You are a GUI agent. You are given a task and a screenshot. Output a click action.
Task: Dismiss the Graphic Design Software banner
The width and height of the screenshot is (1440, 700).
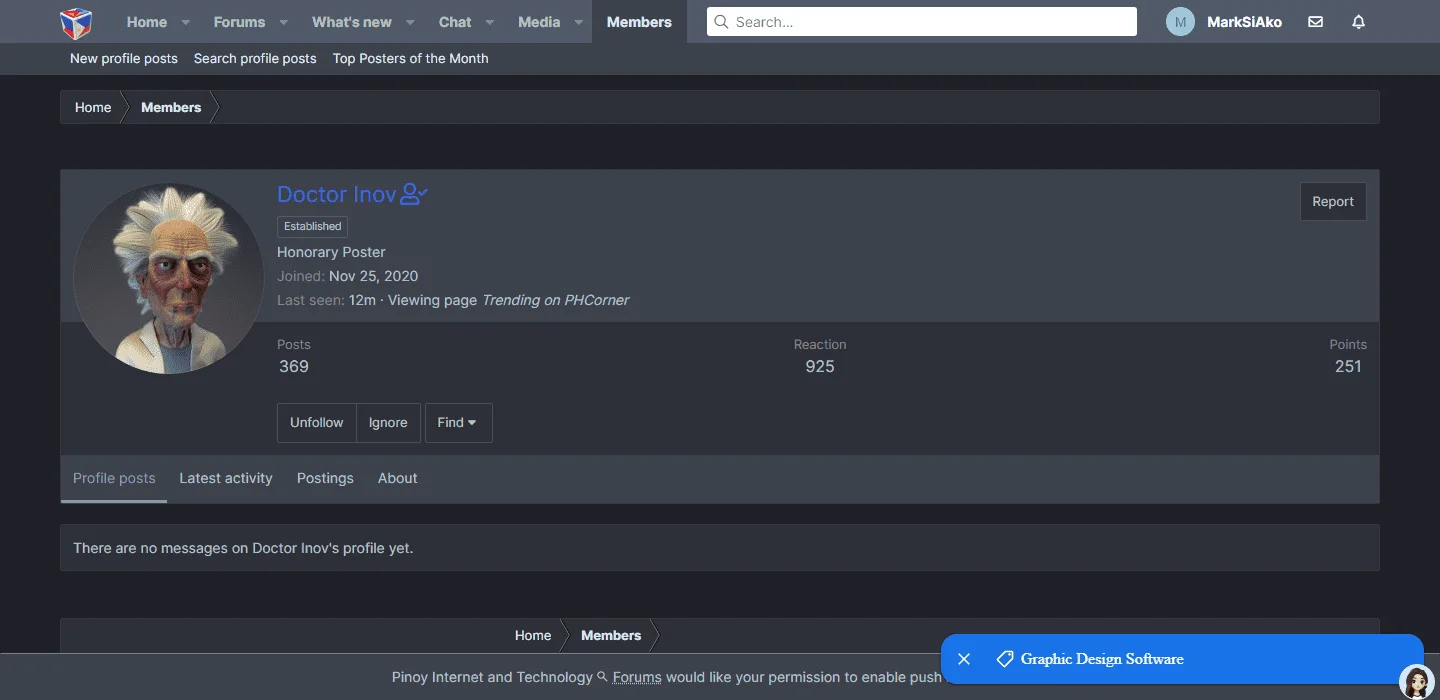964,659
